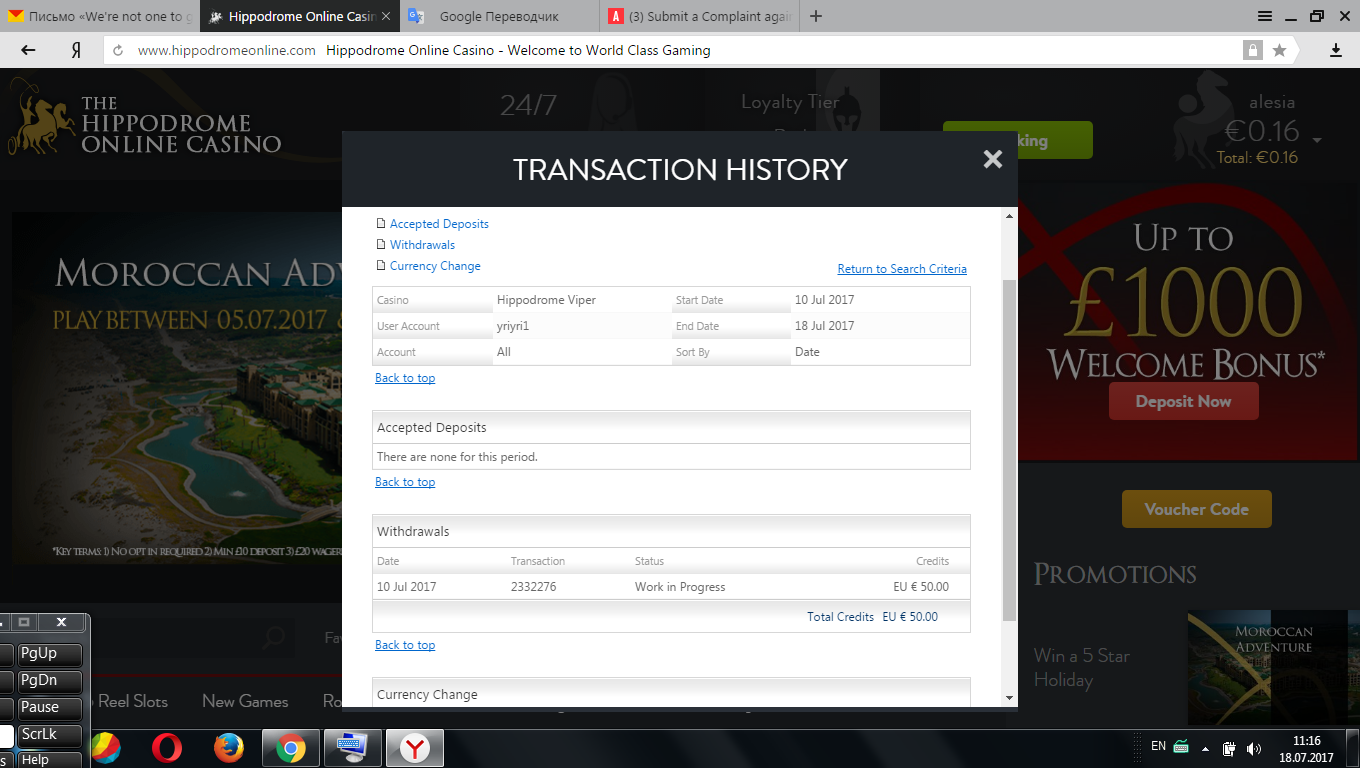Viewport: 1360px width, 768px height.
Task: Click Return to Search Criteria
Action: pos(902,269)
